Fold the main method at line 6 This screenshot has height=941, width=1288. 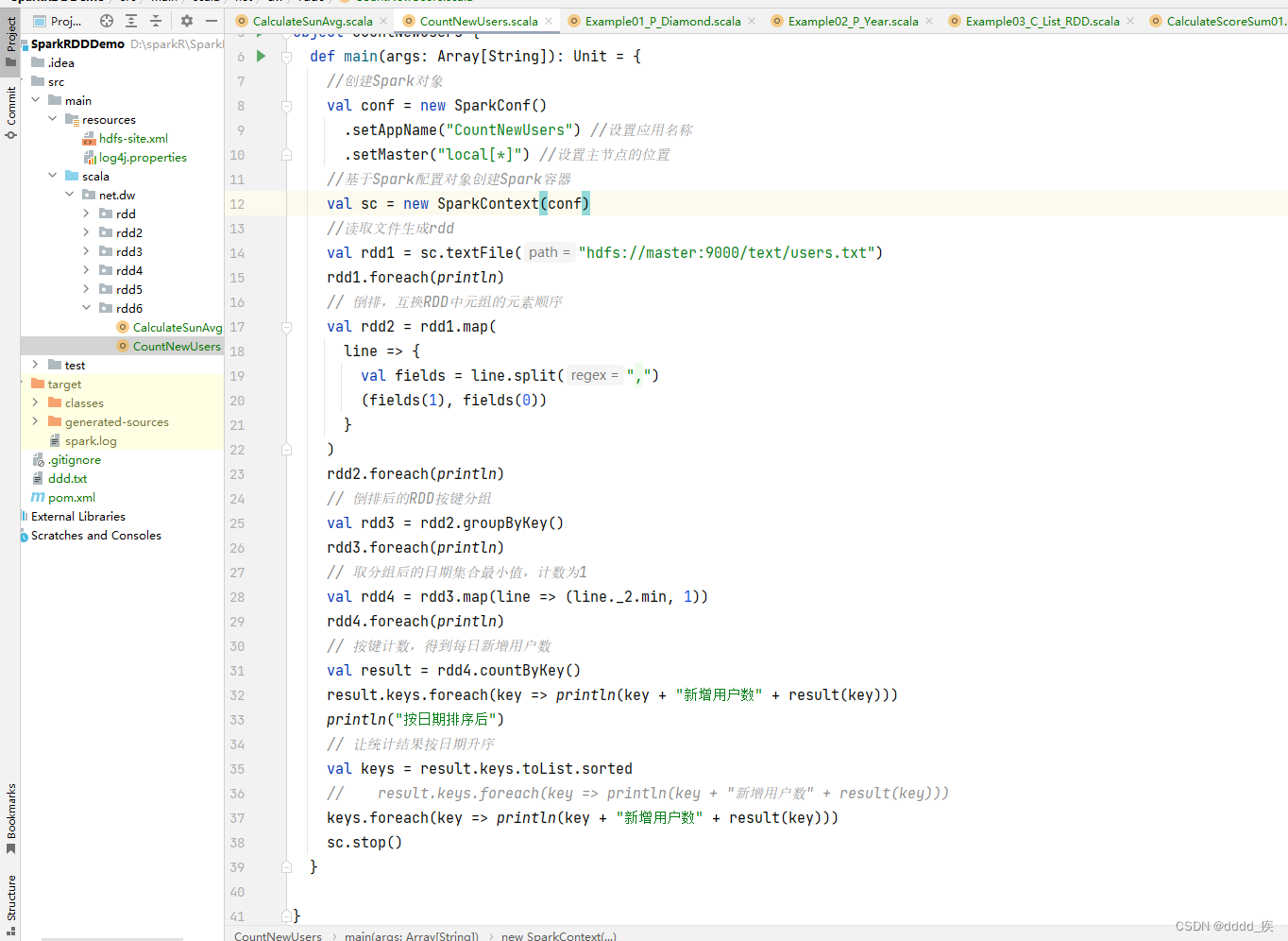pyautogui.click(x=286, y=57)
